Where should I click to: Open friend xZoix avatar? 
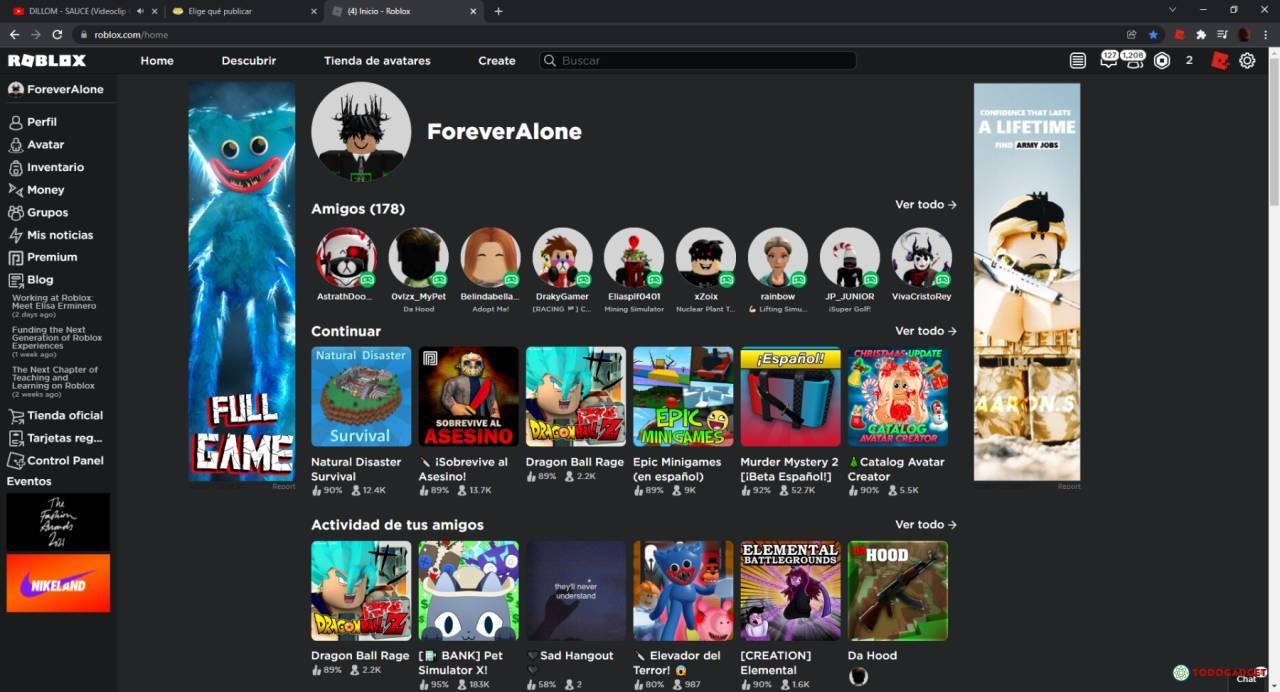(x=706, y=258)
